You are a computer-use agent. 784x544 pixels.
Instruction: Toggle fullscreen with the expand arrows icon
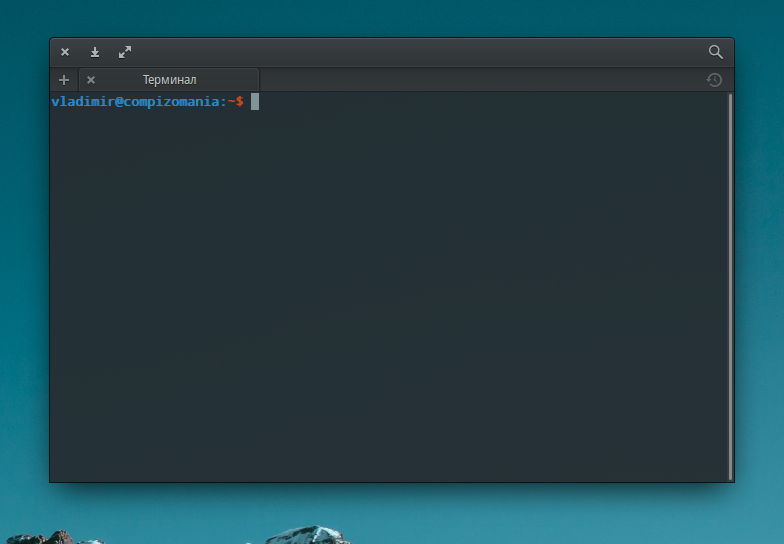click(125, 52)
